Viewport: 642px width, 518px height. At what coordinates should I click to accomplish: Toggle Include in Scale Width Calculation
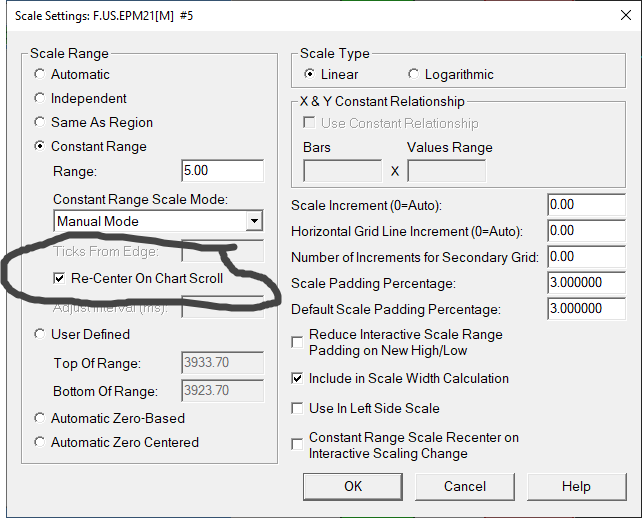tap(297, 379)
